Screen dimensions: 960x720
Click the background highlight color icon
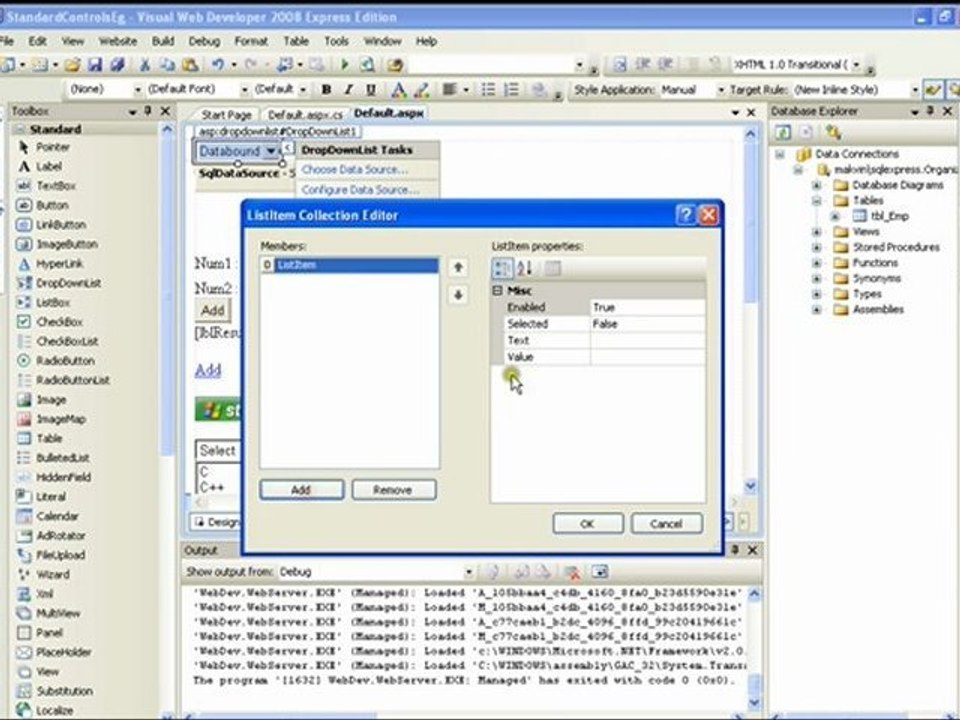click(x=421, y=90)
